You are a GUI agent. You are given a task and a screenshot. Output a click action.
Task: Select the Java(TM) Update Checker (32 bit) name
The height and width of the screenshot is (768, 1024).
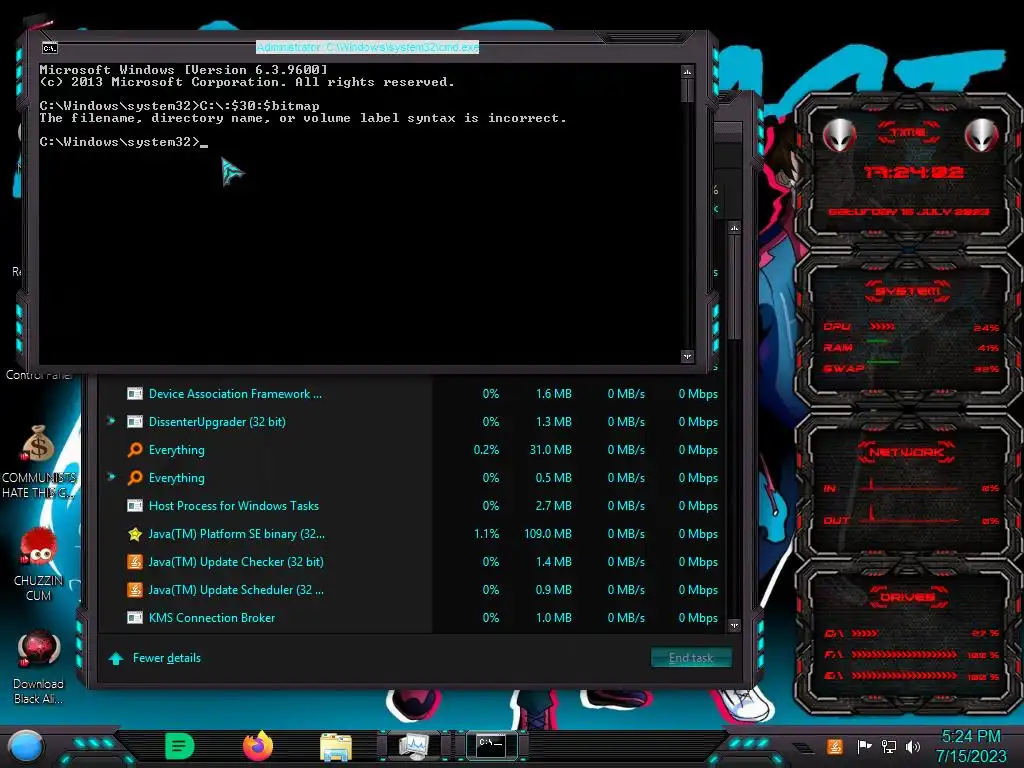pyautogui.click(x=236, y=562)
